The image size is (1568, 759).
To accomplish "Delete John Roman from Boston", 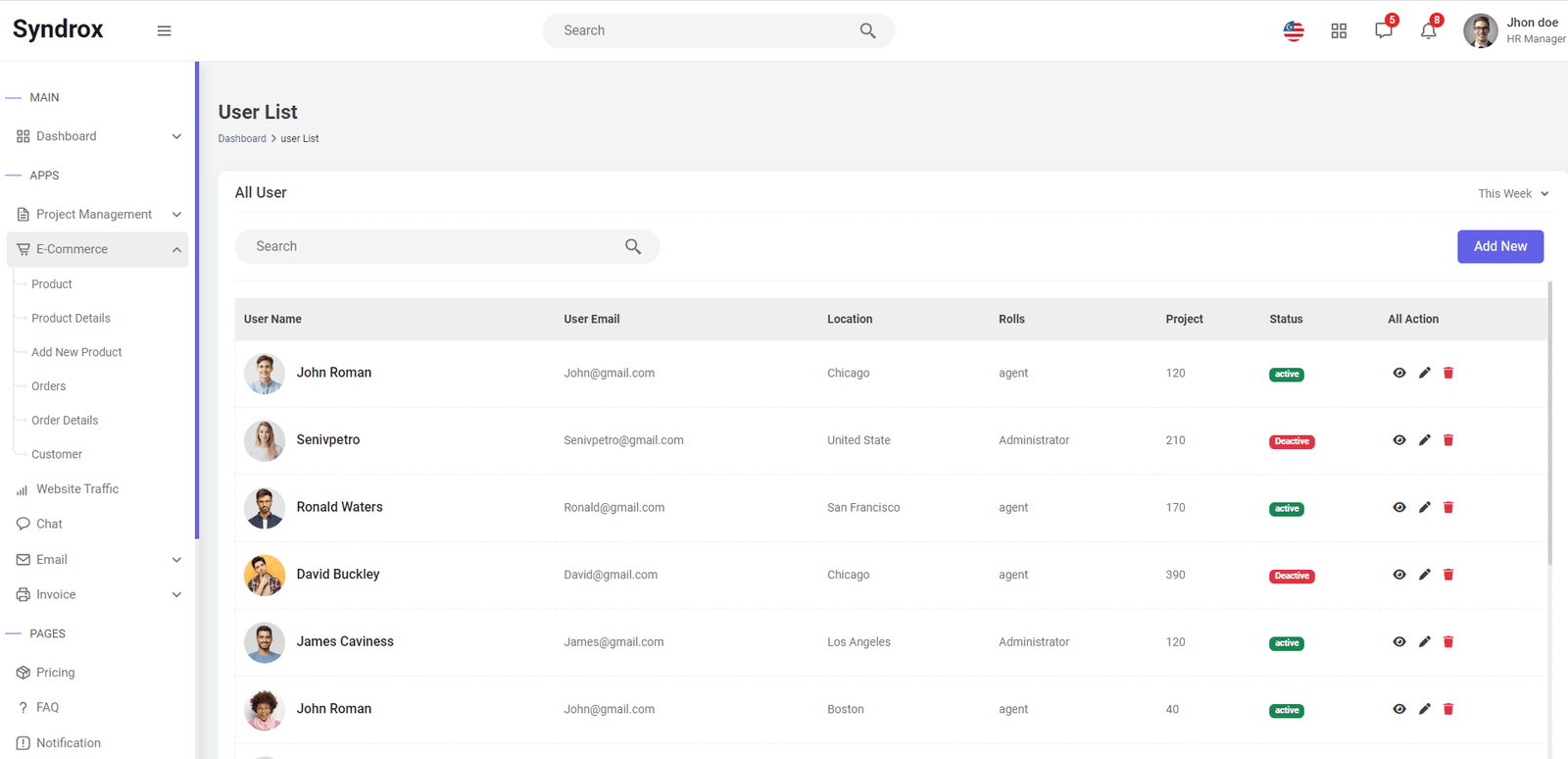I will (x=1448, y=709).
